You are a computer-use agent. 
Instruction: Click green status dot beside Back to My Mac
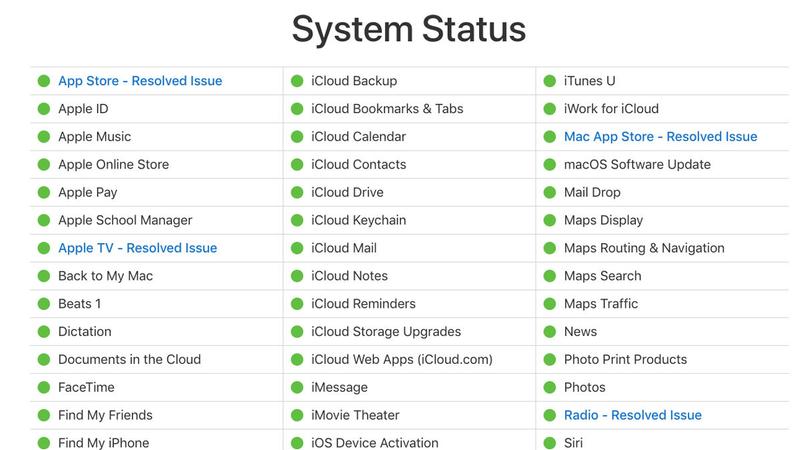(x=44, y=276)
